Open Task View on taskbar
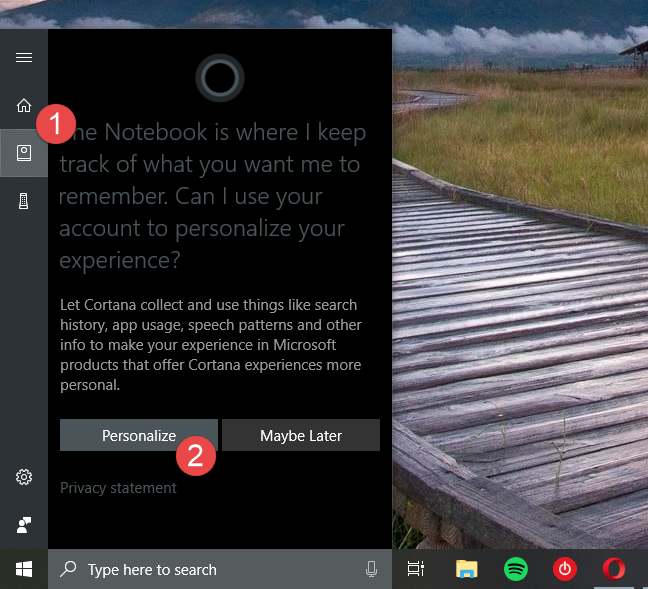The height and width of the screenshot is (589, 648). coord(416,569)
